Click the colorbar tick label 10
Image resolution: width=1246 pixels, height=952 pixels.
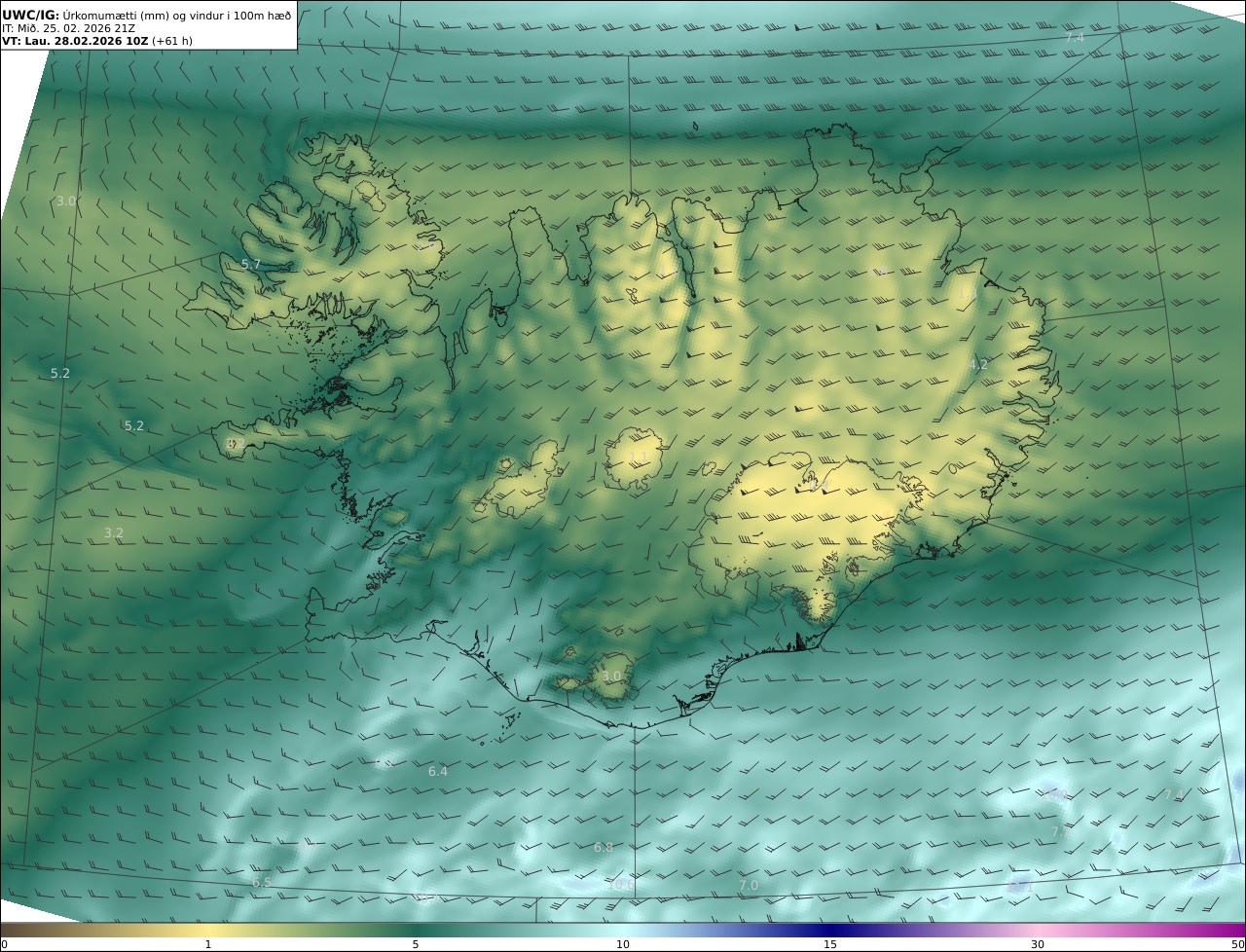623,944
